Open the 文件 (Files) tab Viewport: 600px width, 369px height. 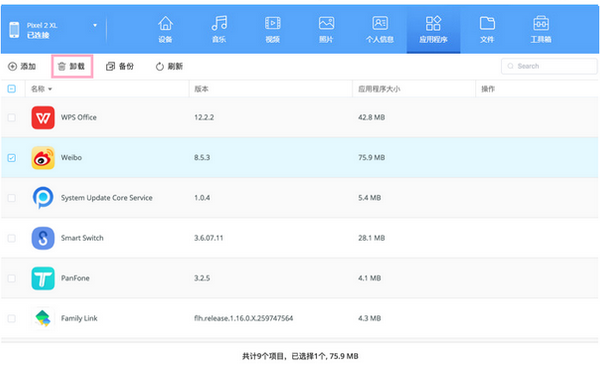pyautogui.click(x=487, y=29)
